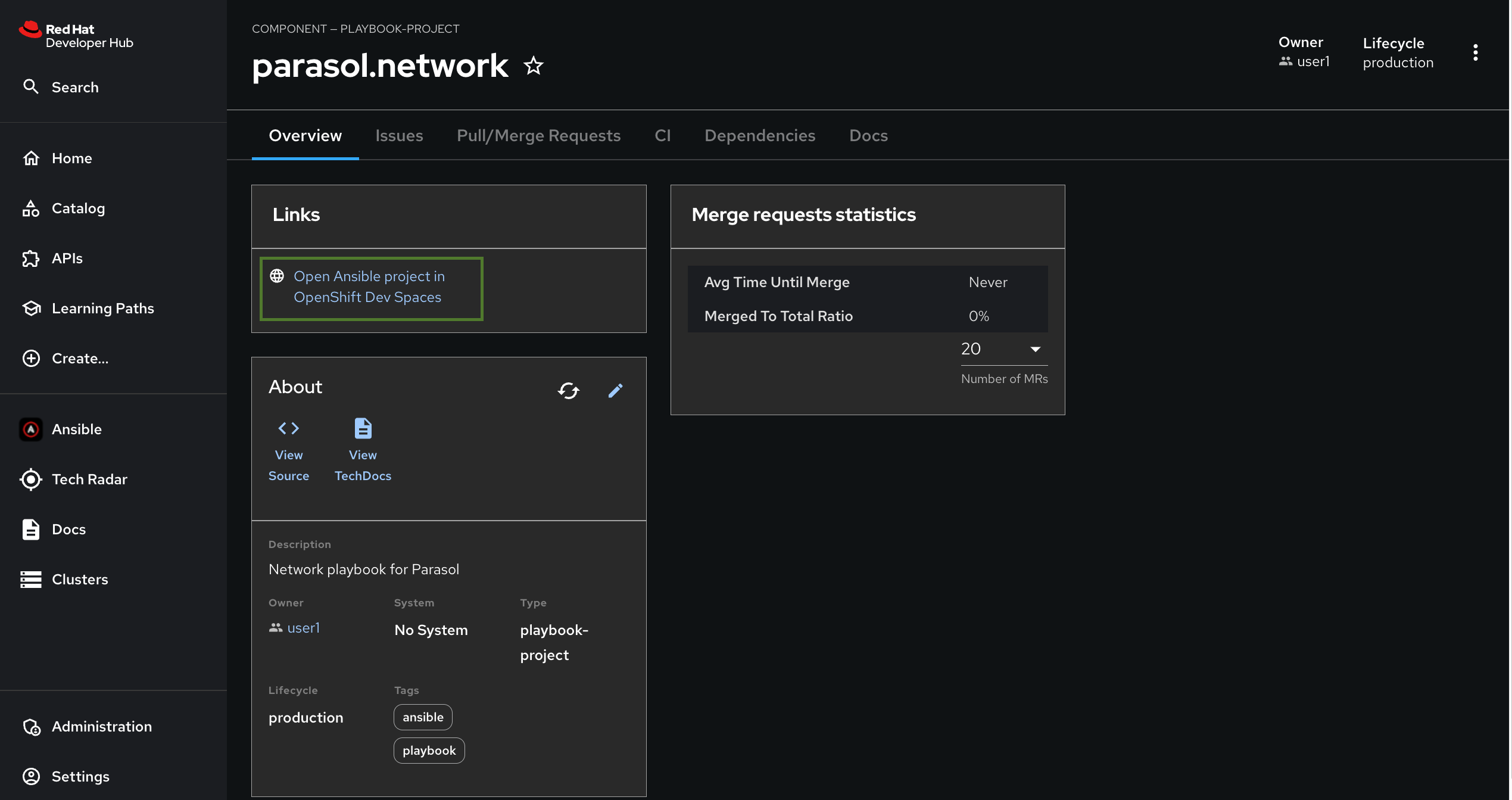Click the playbook tag chip
Viewport: 1512px width, 800px height.
tap(429, 751)
